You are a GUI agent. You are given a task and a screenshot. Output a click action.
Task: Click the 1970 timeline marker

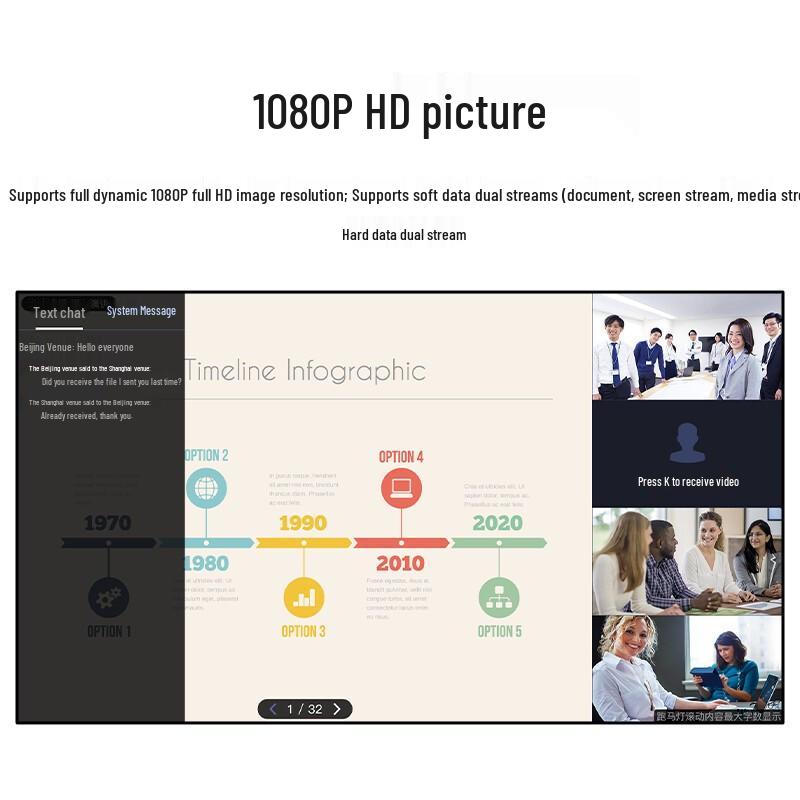pos(108,523)
